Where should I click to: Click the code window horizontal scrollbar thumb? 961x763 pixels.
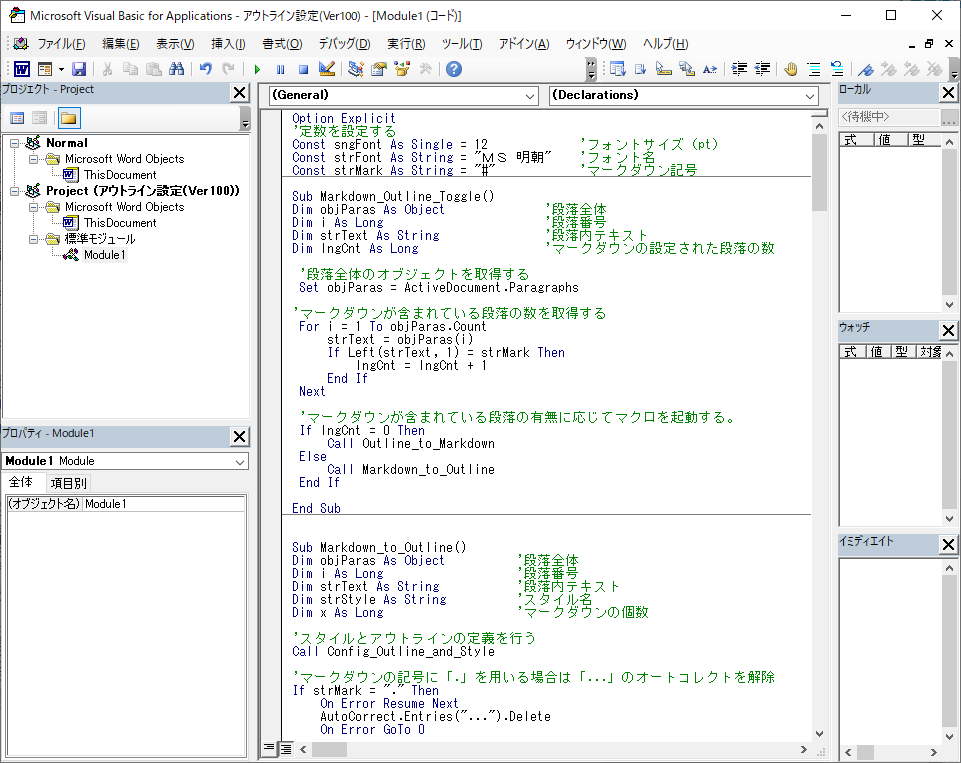329,750
